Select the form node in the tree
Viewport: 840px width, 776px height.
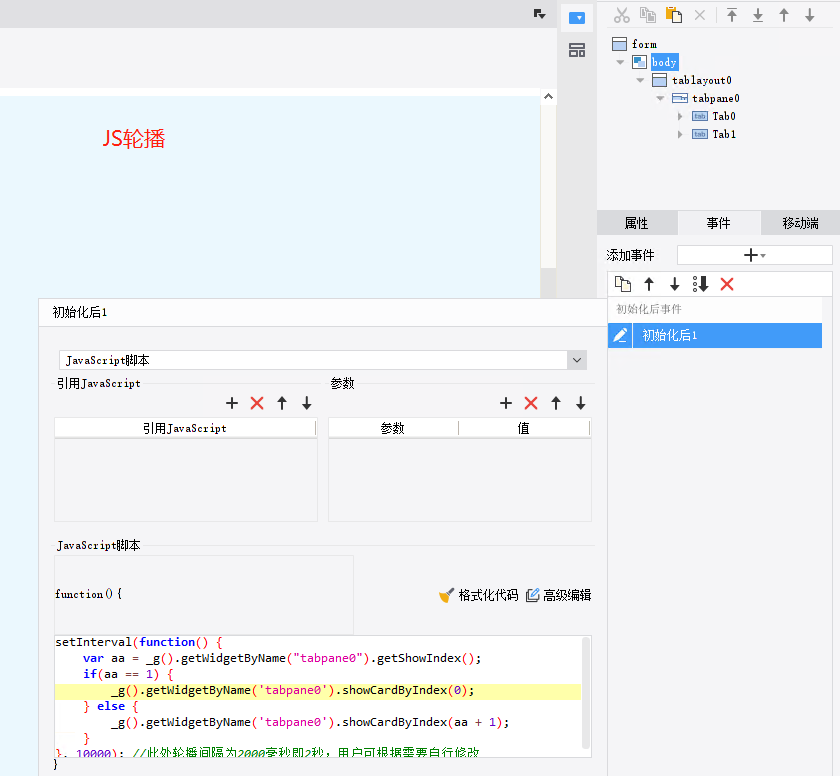click(x=644, y=44)
